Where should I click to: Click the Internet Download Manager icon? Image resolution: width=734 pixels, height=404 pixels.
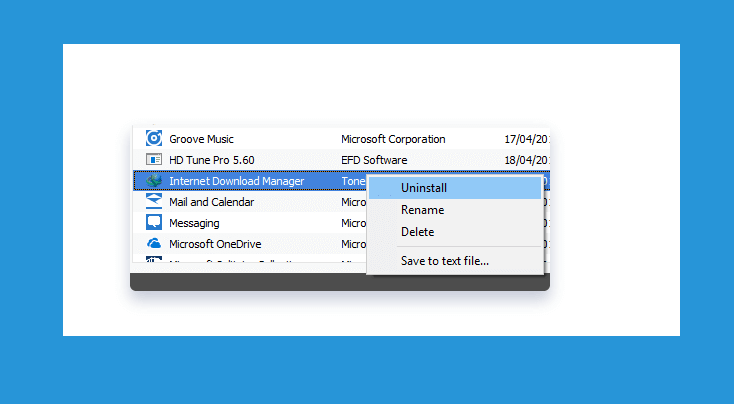pos(154,181)
